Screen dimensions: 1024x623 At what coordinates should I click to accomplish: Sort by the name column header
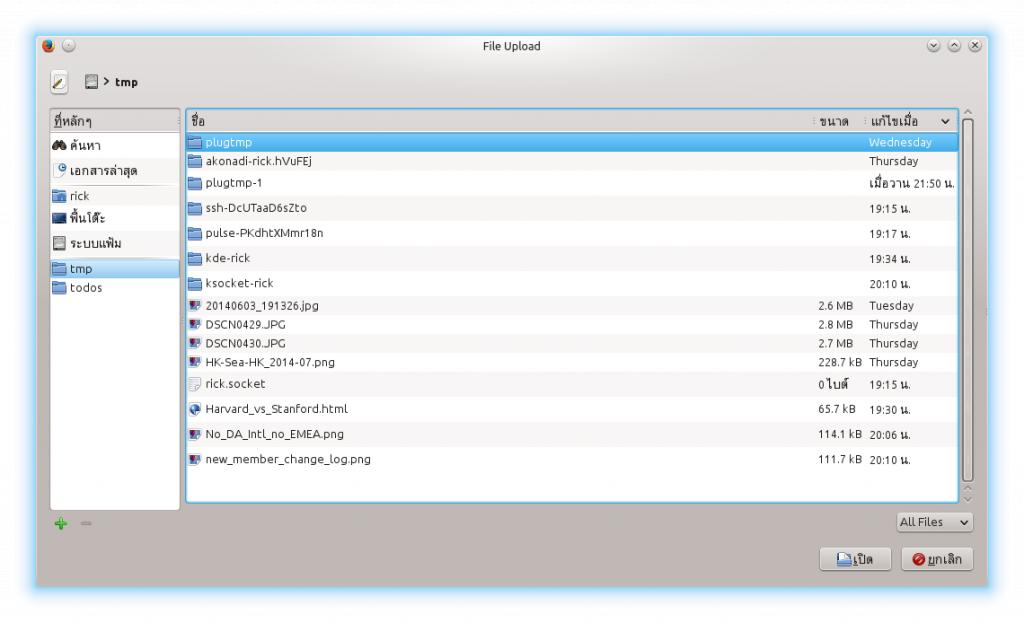(x=500, y=121)
